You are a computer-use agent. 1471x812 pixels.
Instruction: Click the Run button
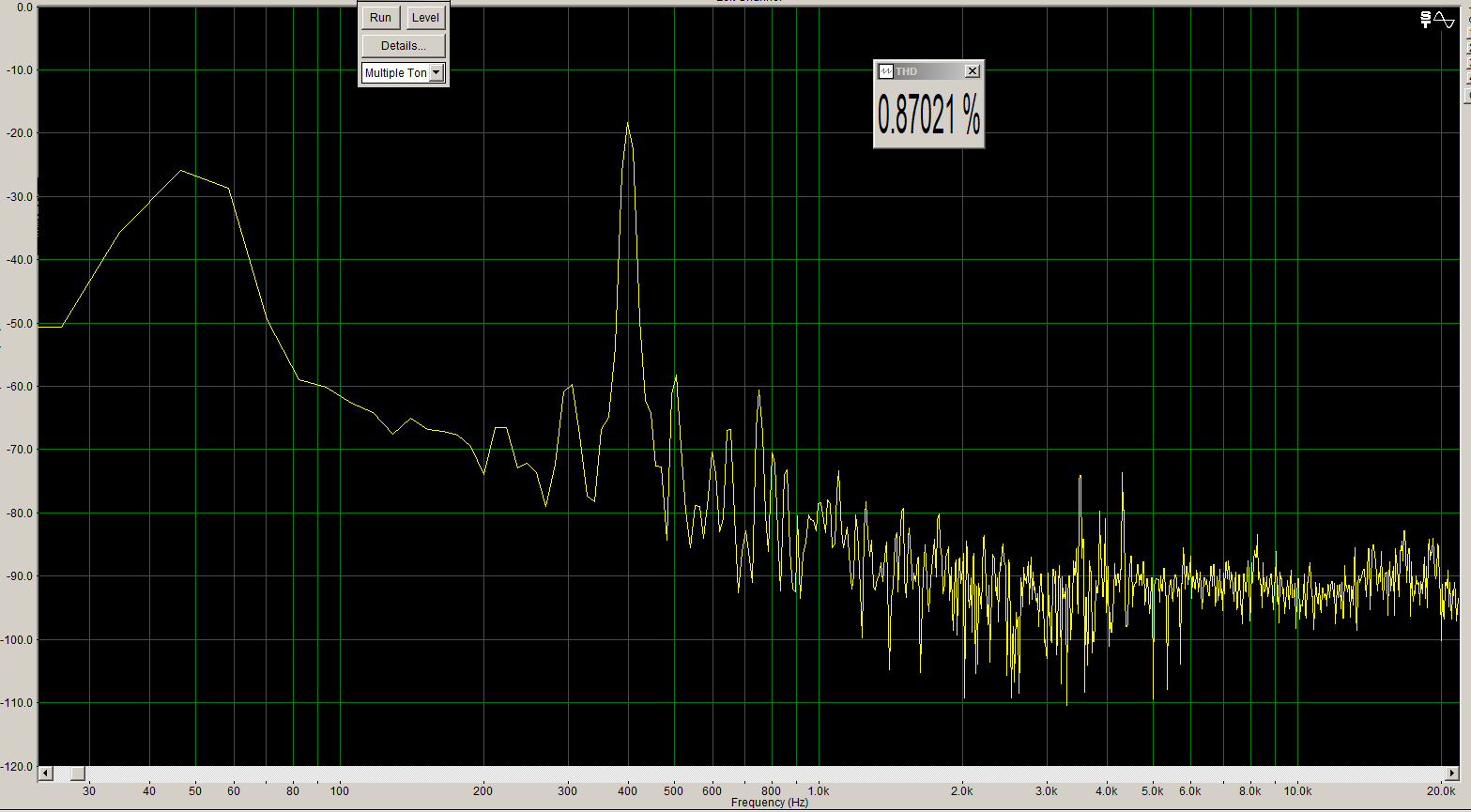pyautogui.click(x=380, y=17)
